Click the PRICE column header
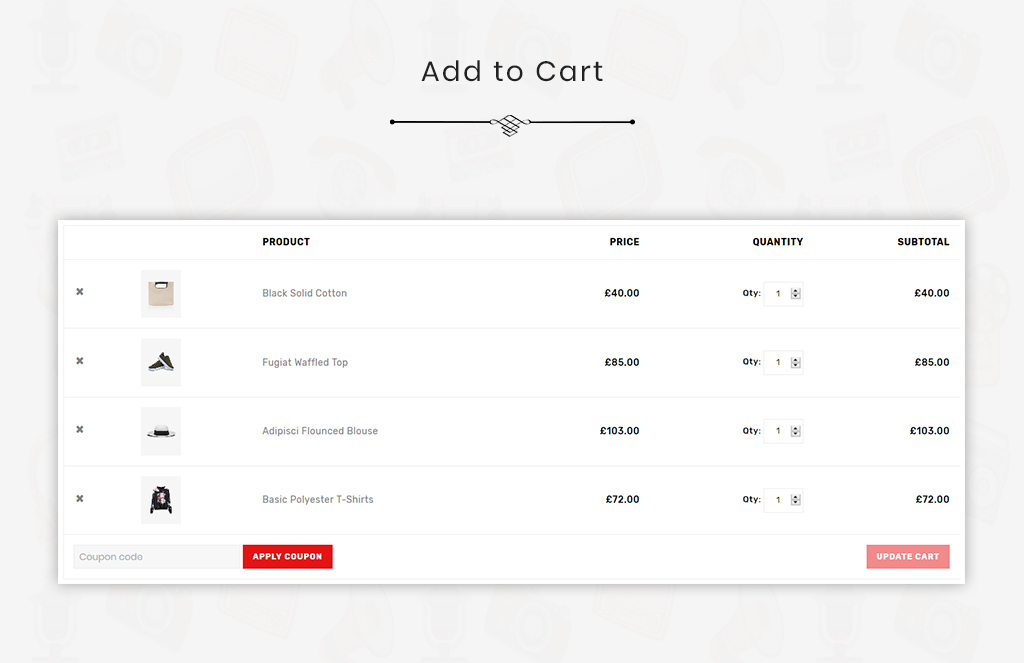Viewport: 1024px width, 663px height. (624, 242)
